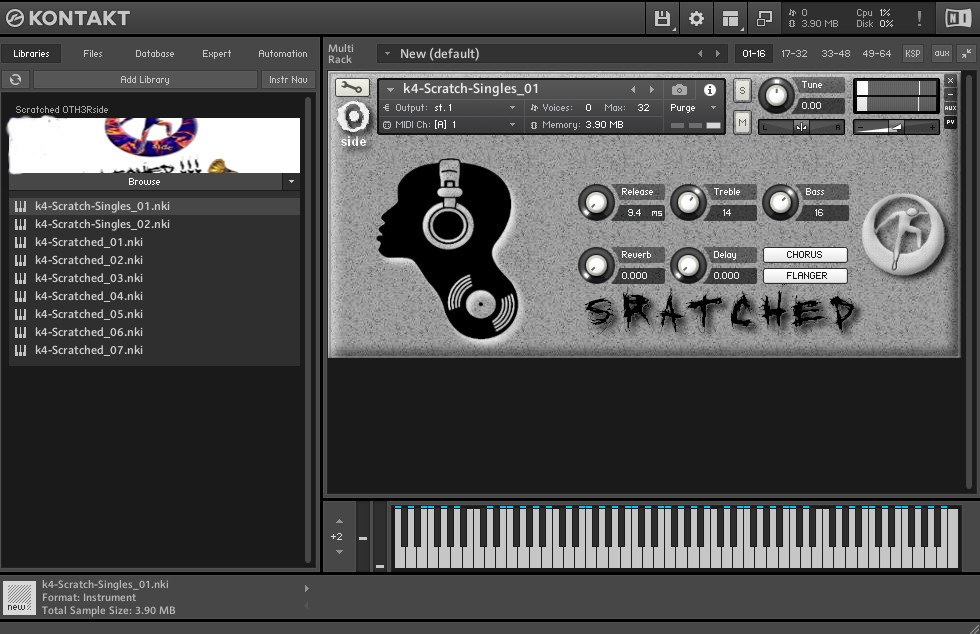Select rack page 49-64
Image resolution: width=980 pixels, height=634 pixels.
tap(876, 54)
